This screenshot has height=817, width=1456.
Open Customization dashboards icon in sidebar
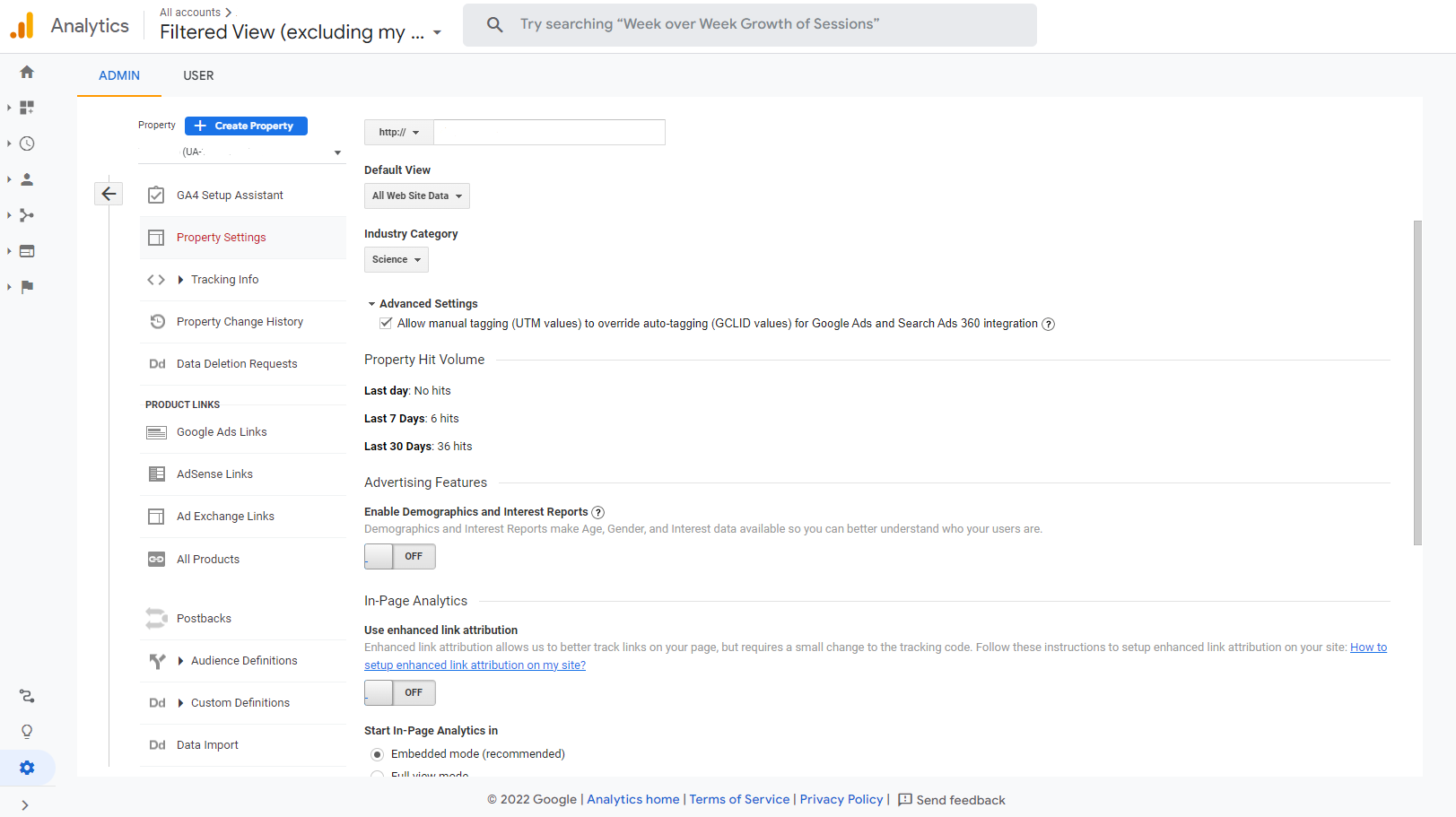[x=27, y=108]
